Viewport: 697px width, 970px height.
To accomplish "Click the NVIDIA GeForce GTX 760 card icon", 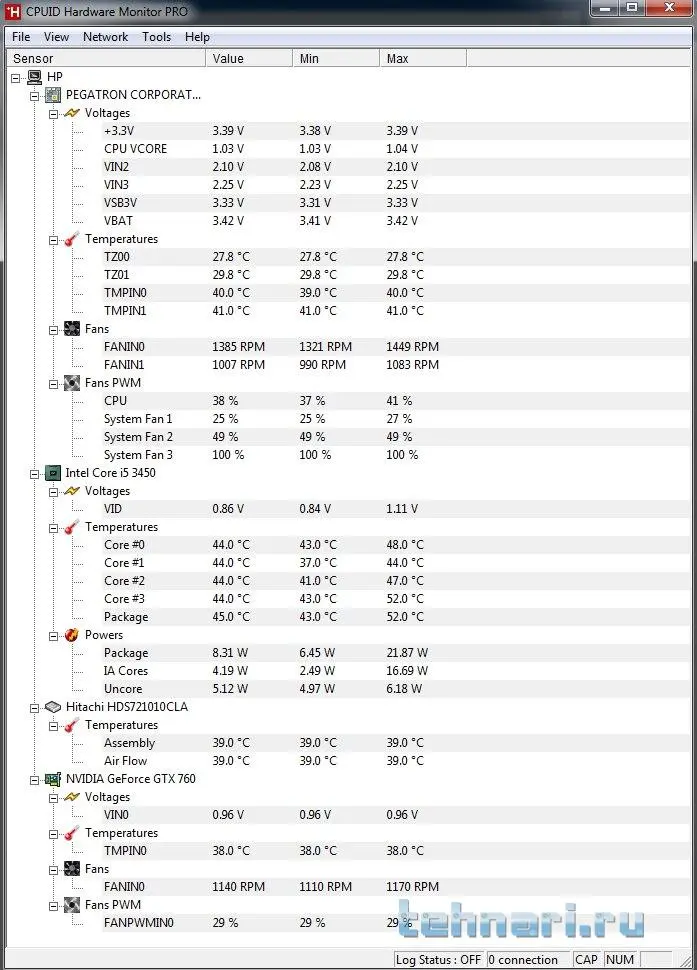I will coord(53,779).
